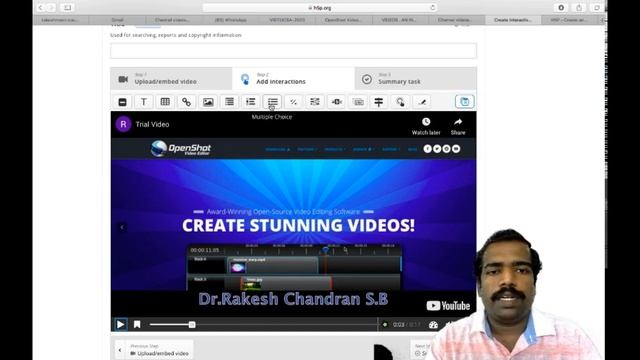Share the Trial Video
This screenshot has width=640, height=360.
[x=458, y=126]
